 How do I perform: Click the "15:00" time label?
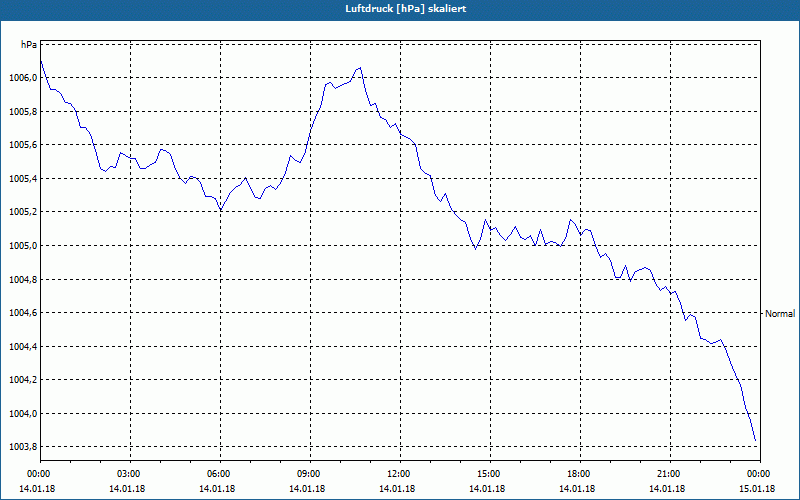(x=489, y=474)
